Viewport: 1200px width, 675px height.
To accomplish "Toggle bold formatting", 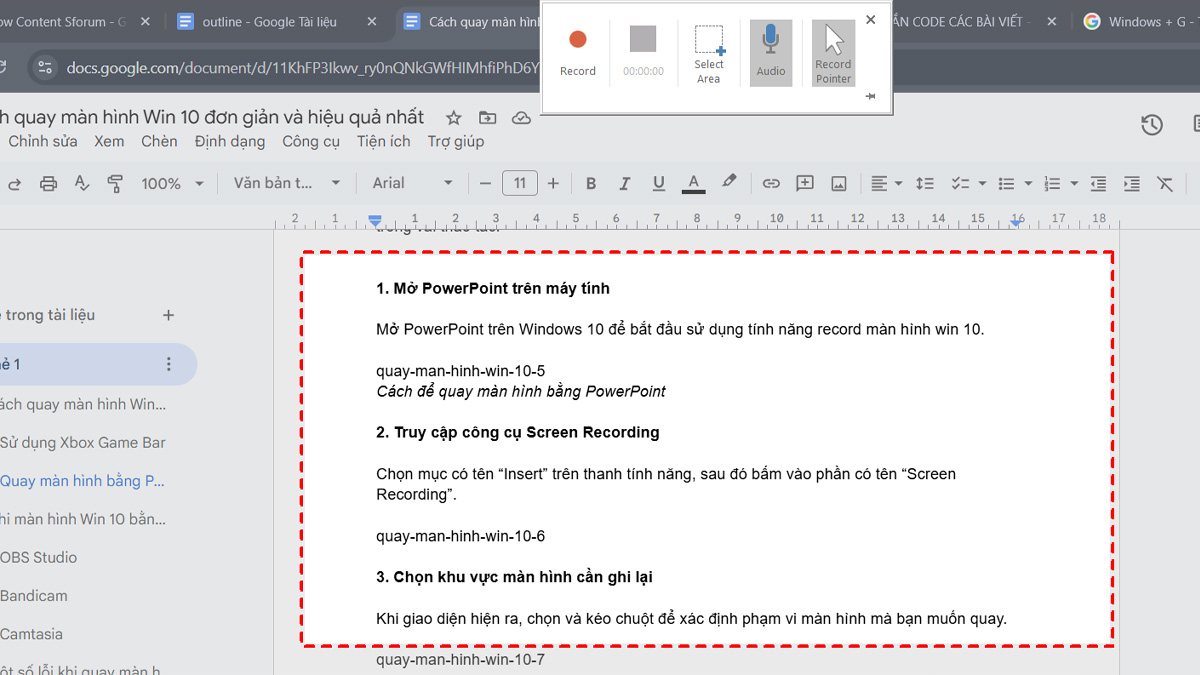I will (591, 183).
